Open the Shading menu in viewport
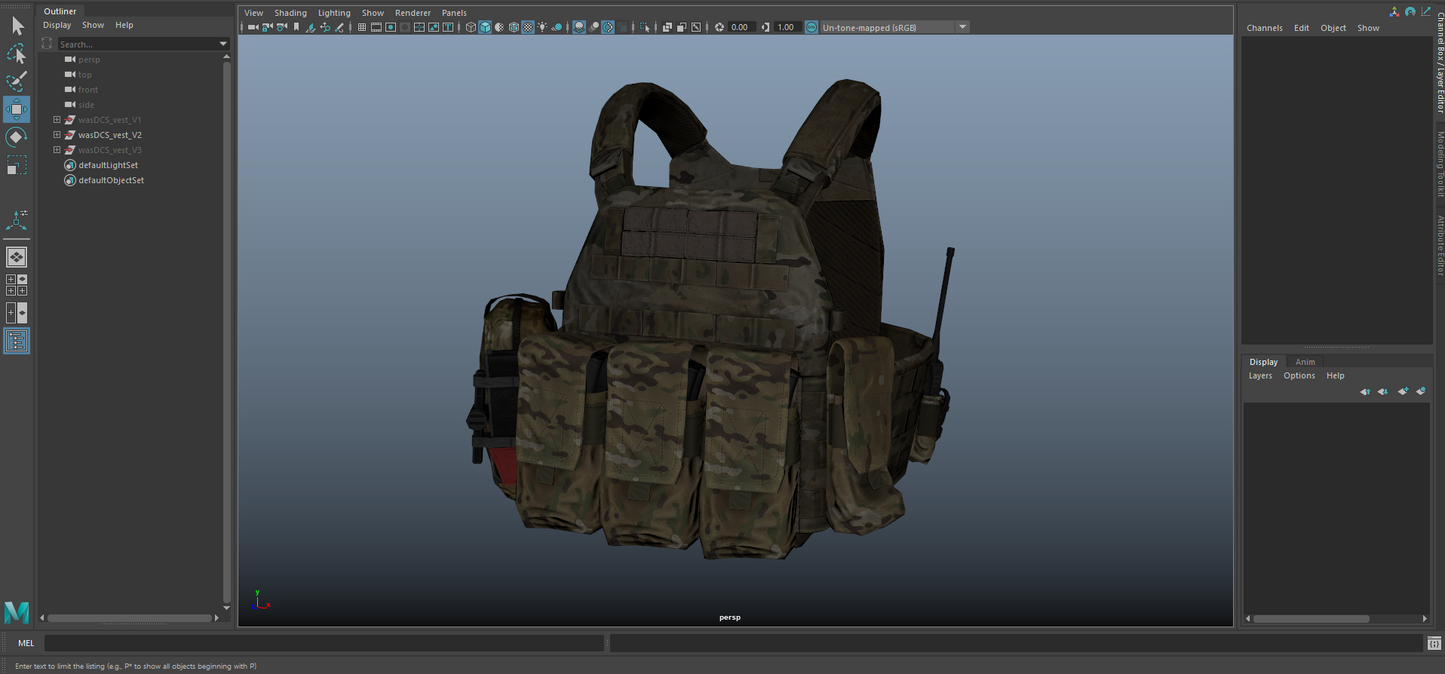The width and height of the screenshot is (1445, 674). point(290,13)
